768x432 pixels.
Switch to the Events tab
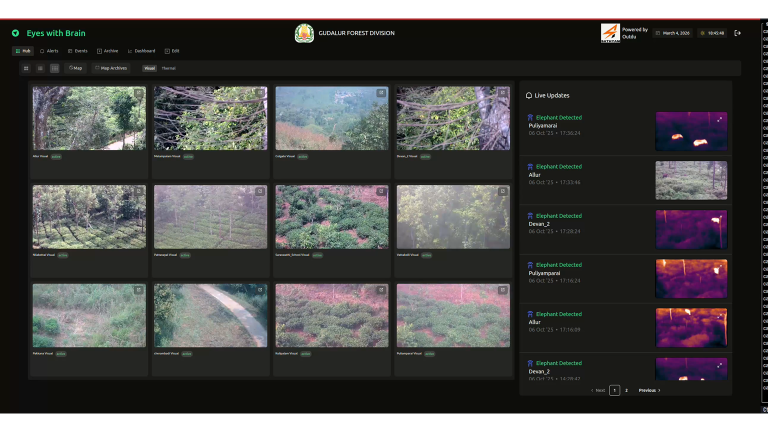[77, 51]
